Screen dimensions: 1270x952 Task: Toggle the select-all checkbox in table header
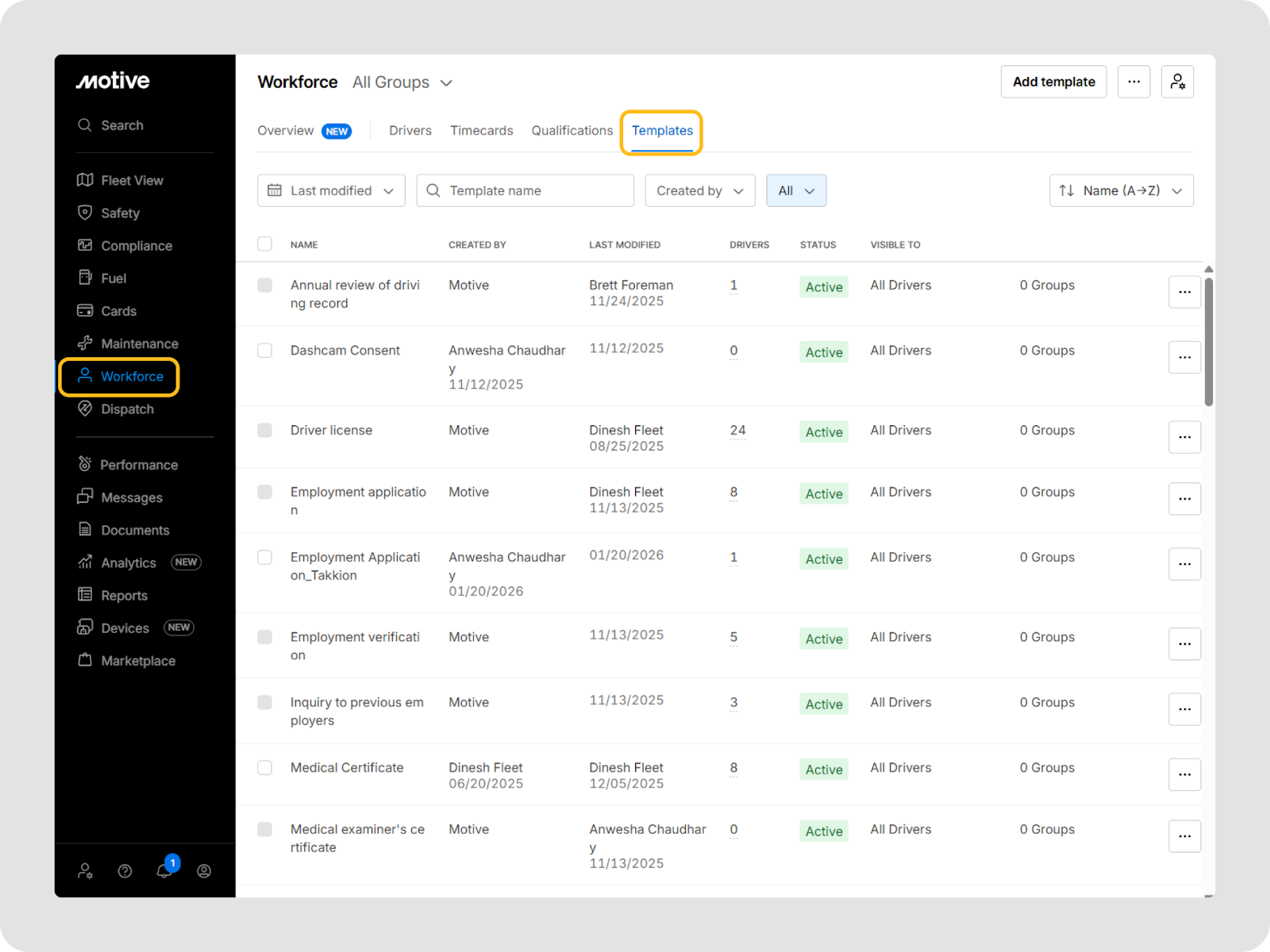[265, 244]
